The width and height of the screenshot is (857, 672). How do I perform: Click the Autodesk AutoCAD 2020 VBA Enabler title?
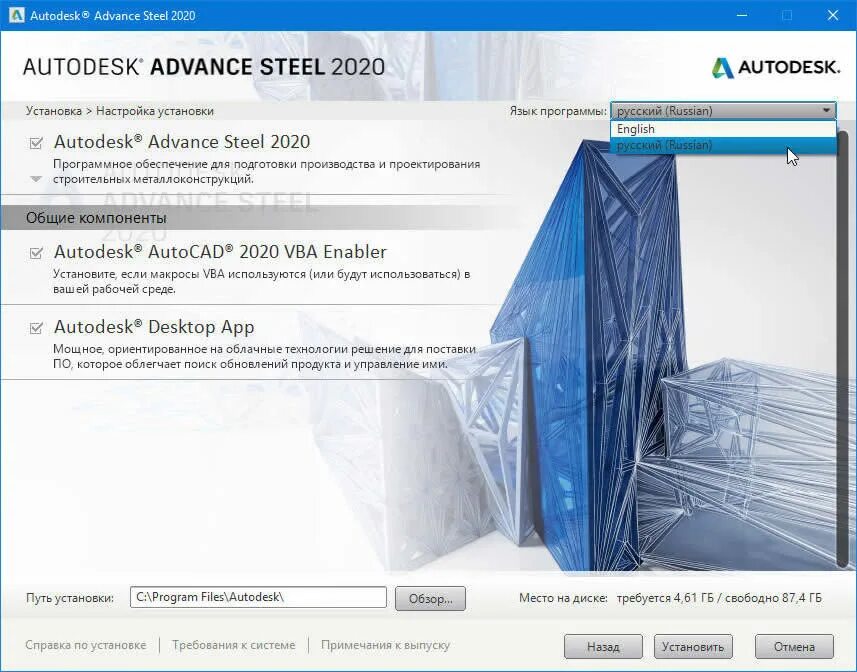220,252
